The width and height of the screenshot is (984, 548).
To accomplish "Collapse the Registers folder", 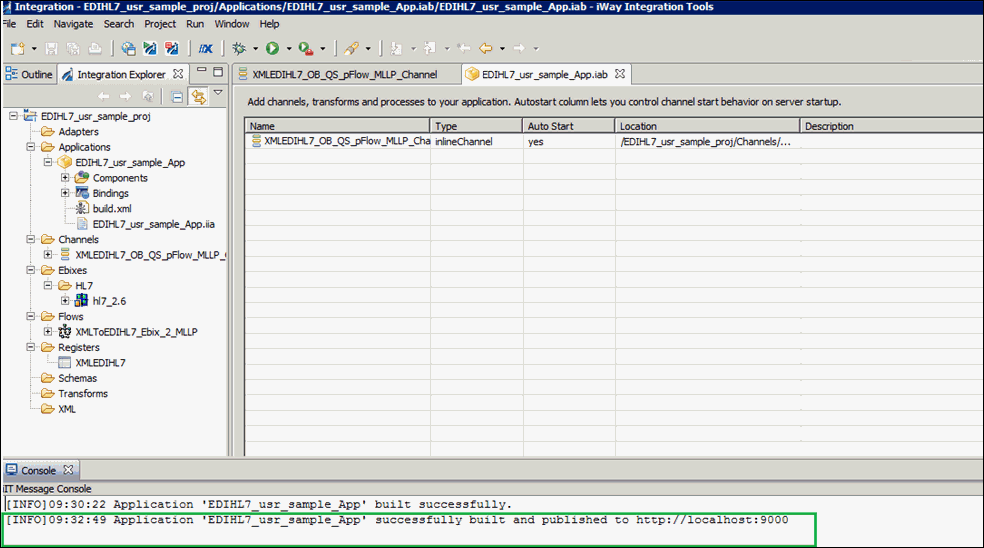I will tap(30, 347).
